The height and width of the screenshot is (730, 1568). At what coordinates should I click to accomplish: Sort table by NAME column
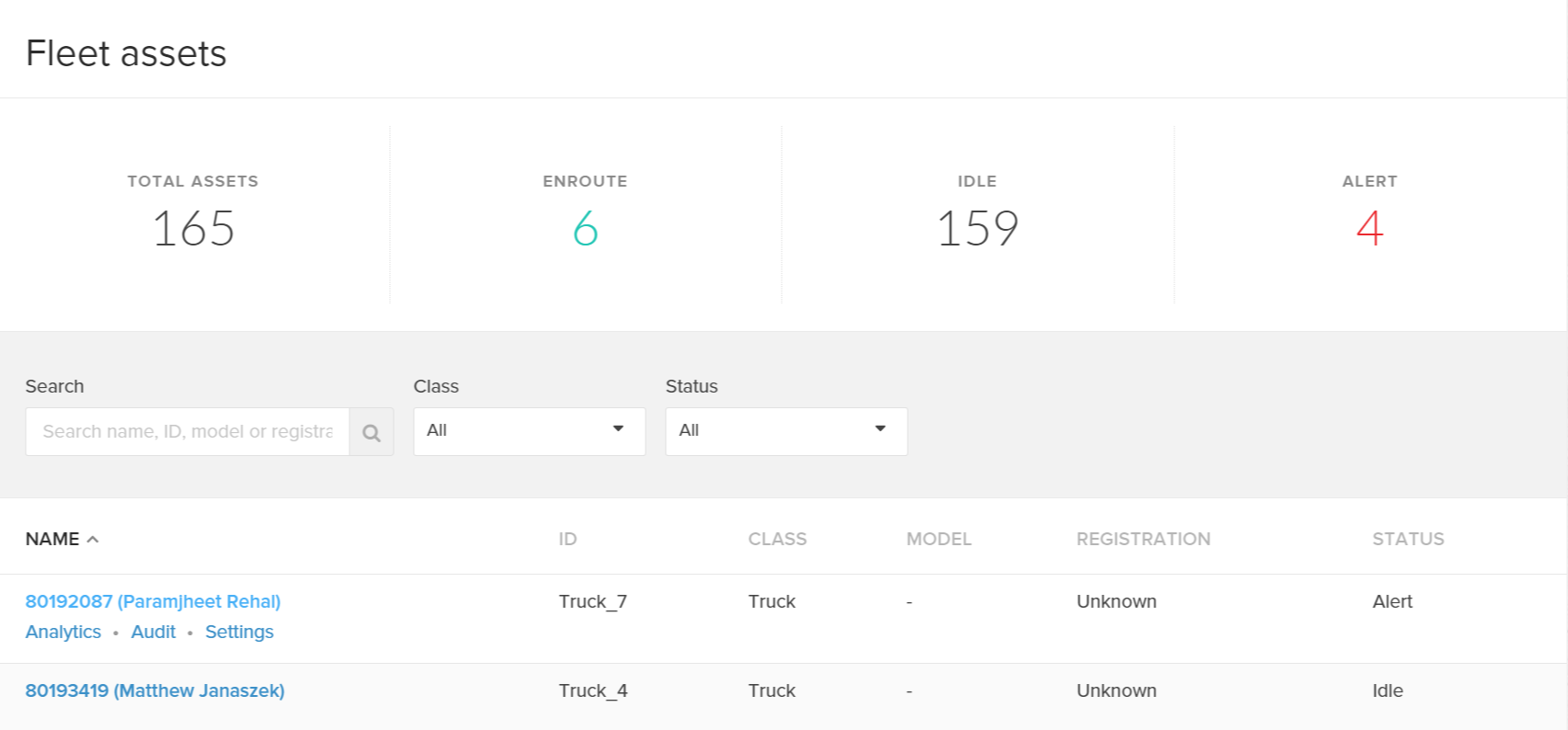[52, 540]
